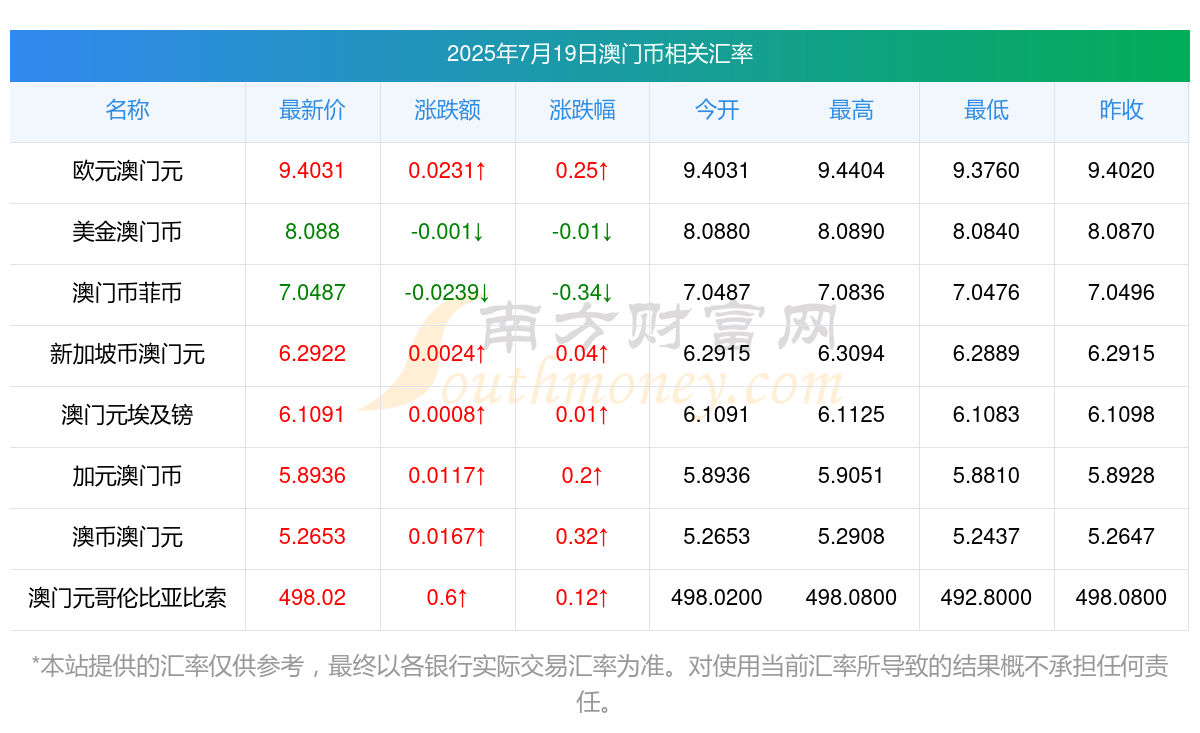Click change amount 0.0024↑
The image size is (1200, 733).
[x=448, y=354]
